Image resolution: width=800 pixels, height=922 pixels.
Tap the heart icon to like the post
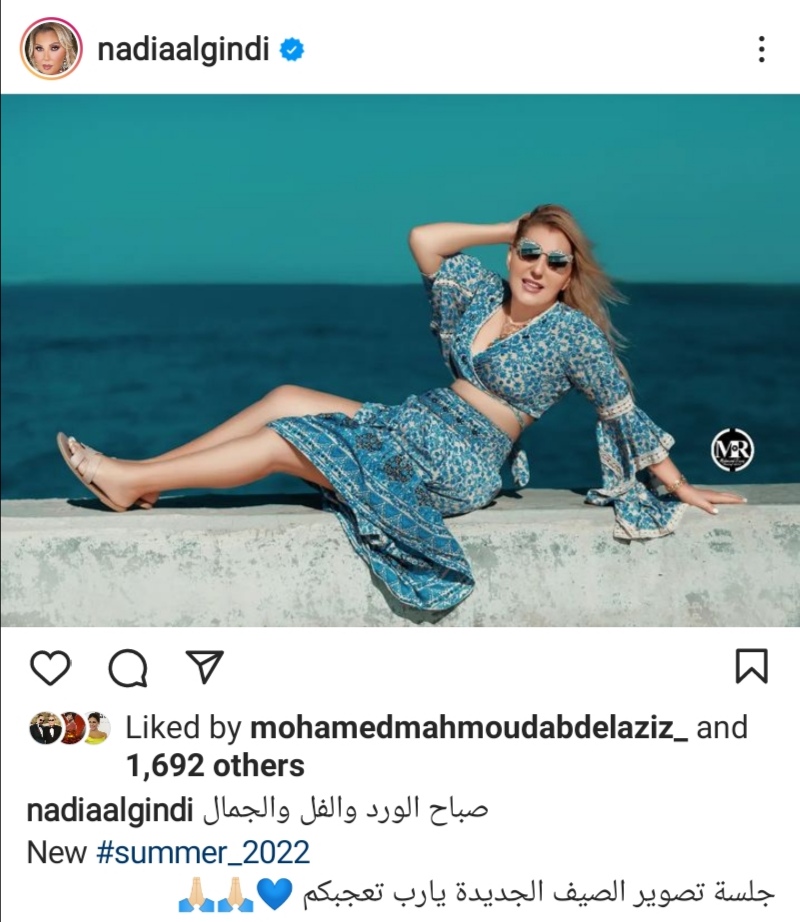click(x=51, y=667)
